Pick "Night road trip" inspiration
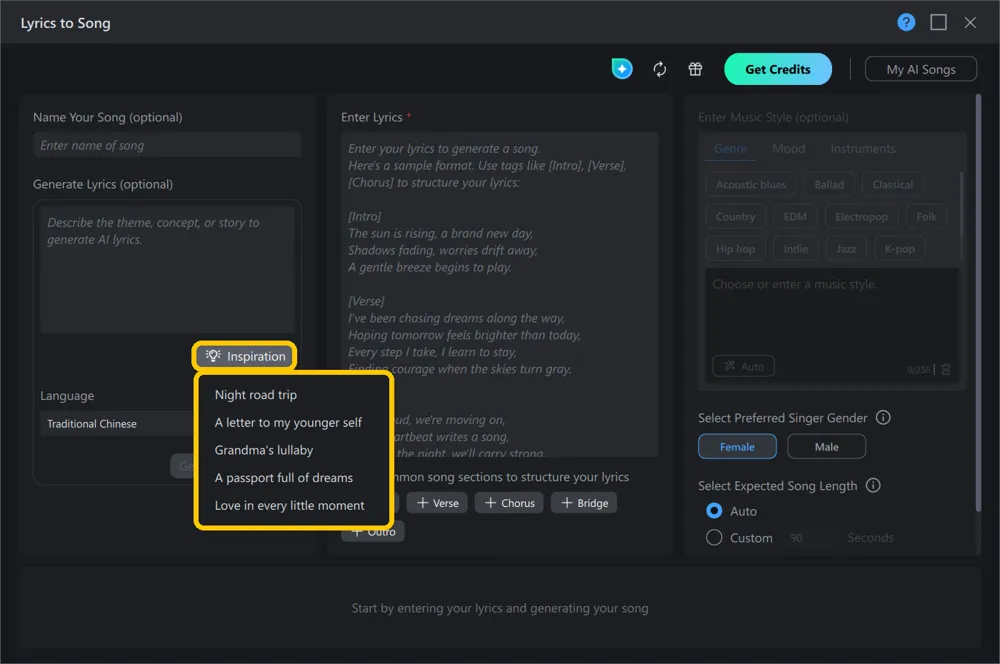 tap(256, 395)
